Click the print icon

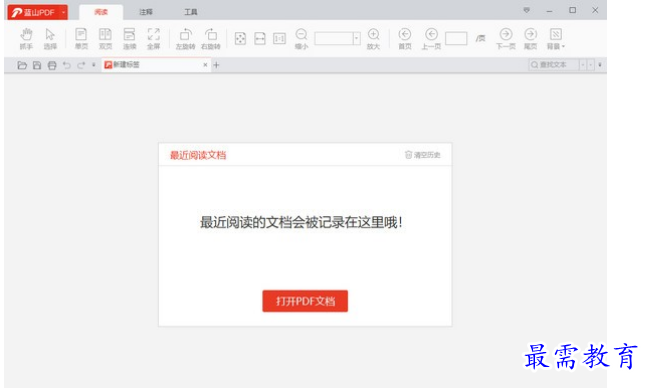[x=52, y=65]
